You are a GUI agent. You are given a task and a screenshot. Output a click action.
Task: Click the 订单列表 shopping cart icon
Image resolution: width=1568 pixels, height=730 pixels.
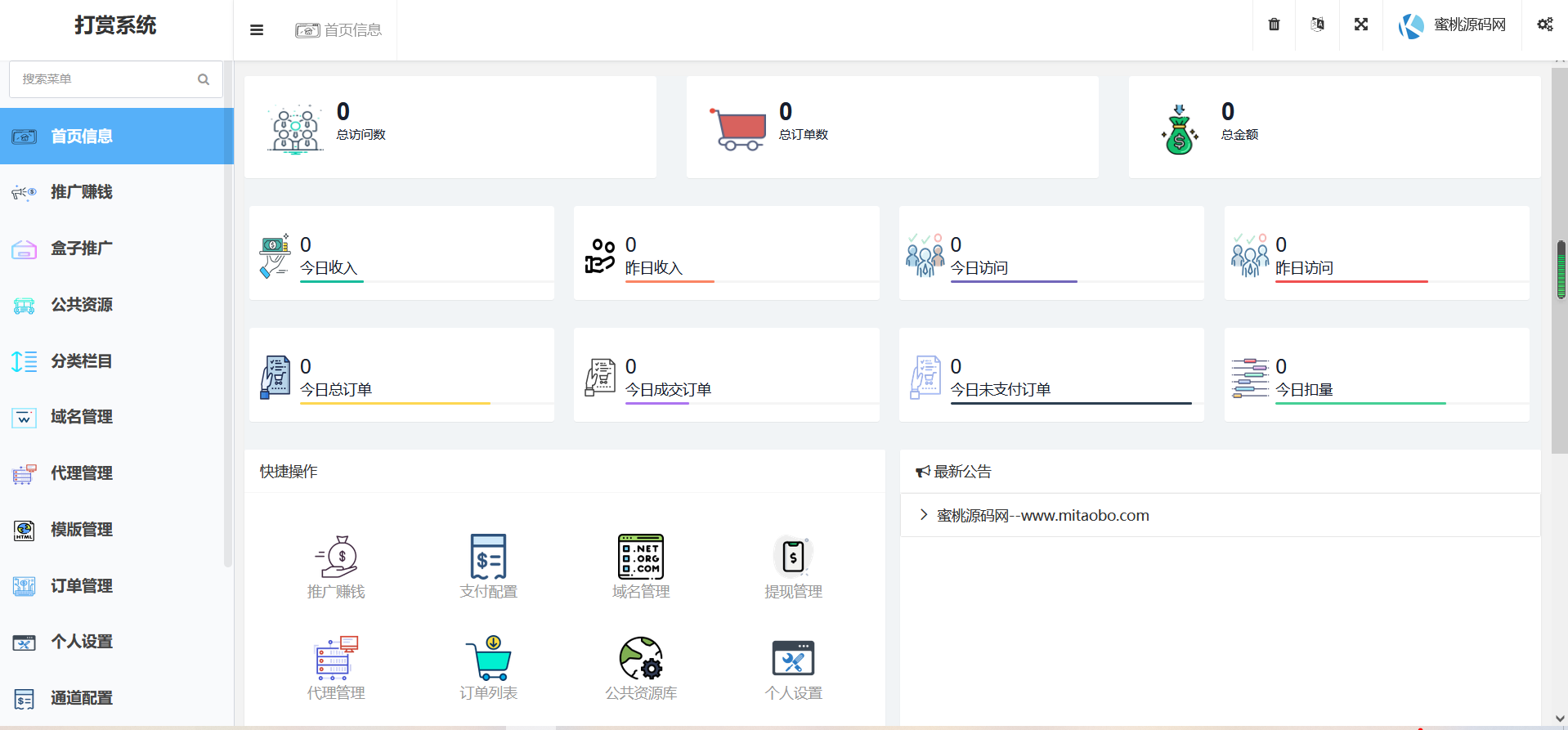[x=488, y=659]
